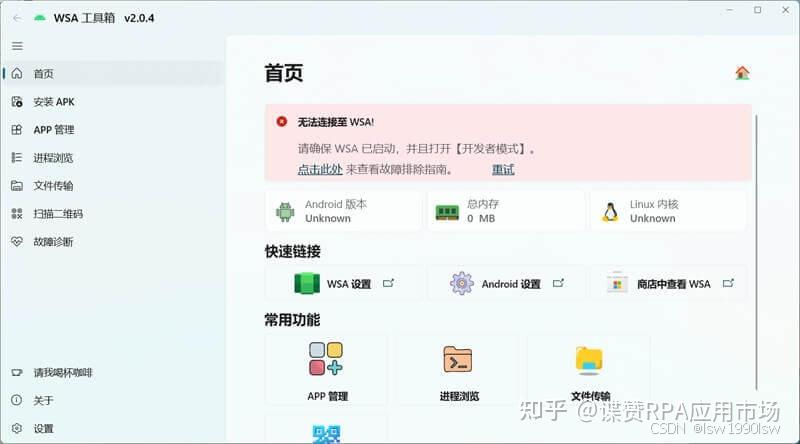Click the 关于 info icon in sidebar
Viewport: 800px width, 444px height.
[x=17, y=400]
